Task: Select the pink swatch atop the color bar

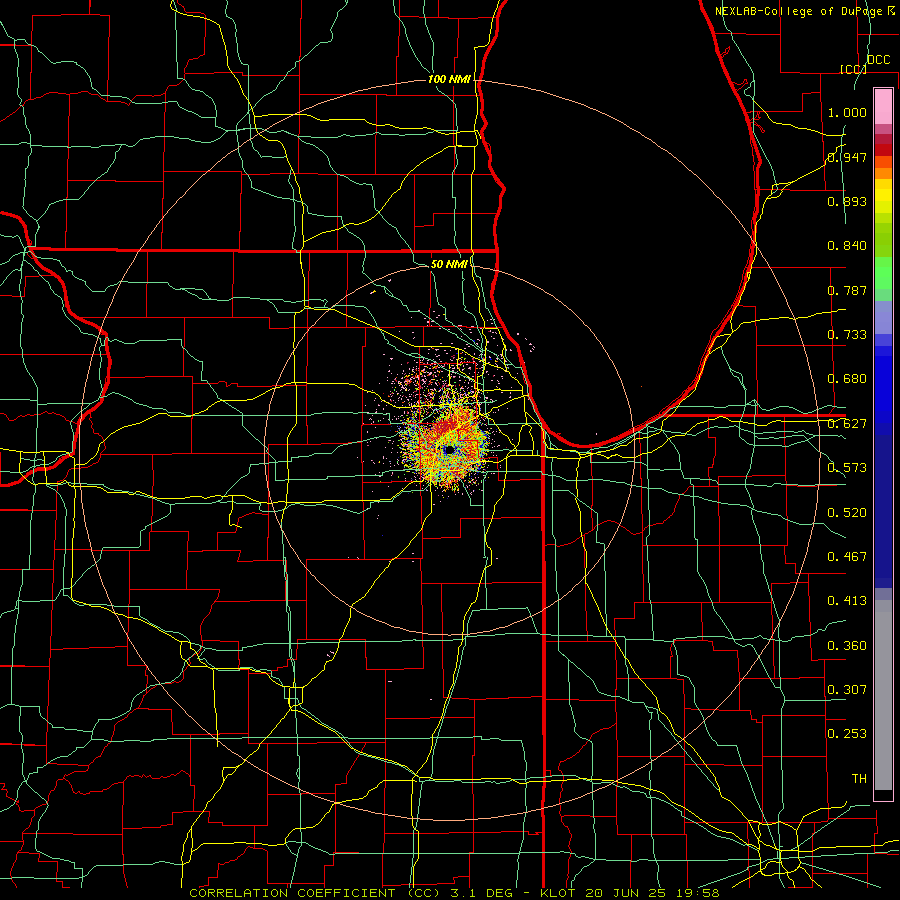Action: coord(883,107)
